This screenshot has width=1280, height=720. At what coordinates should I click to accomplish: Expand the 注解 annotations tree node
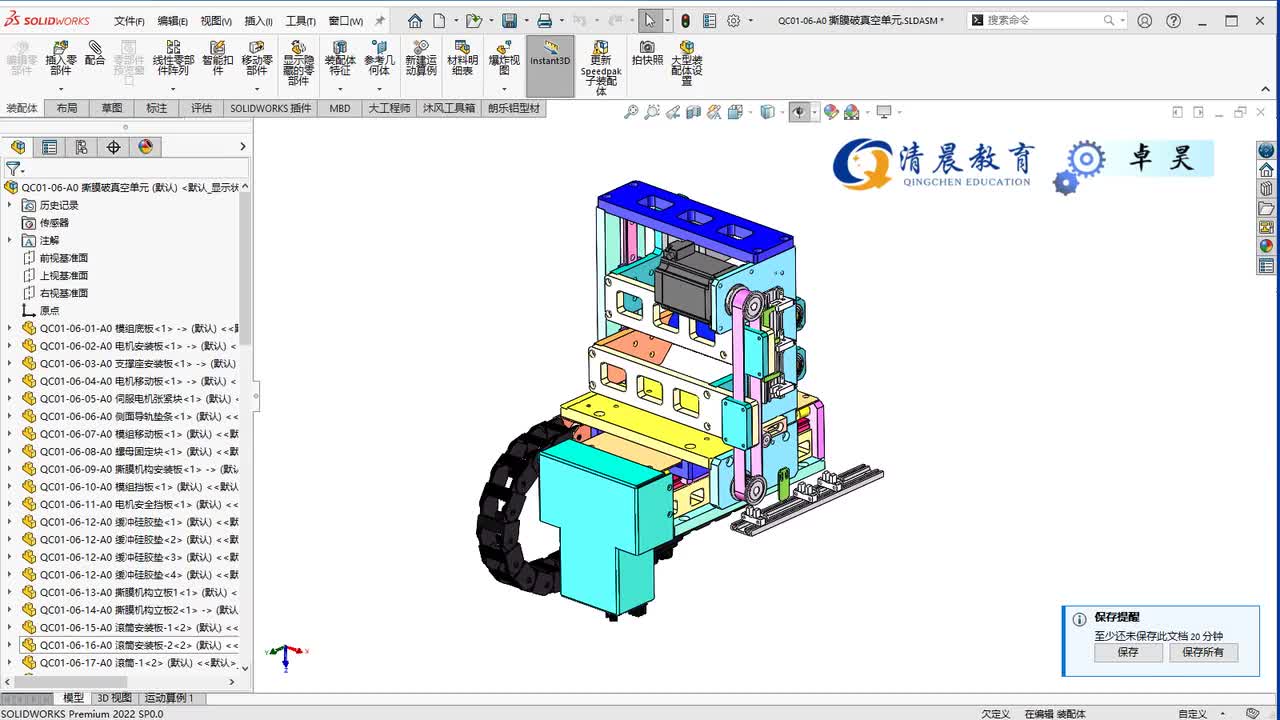[10, 240]
